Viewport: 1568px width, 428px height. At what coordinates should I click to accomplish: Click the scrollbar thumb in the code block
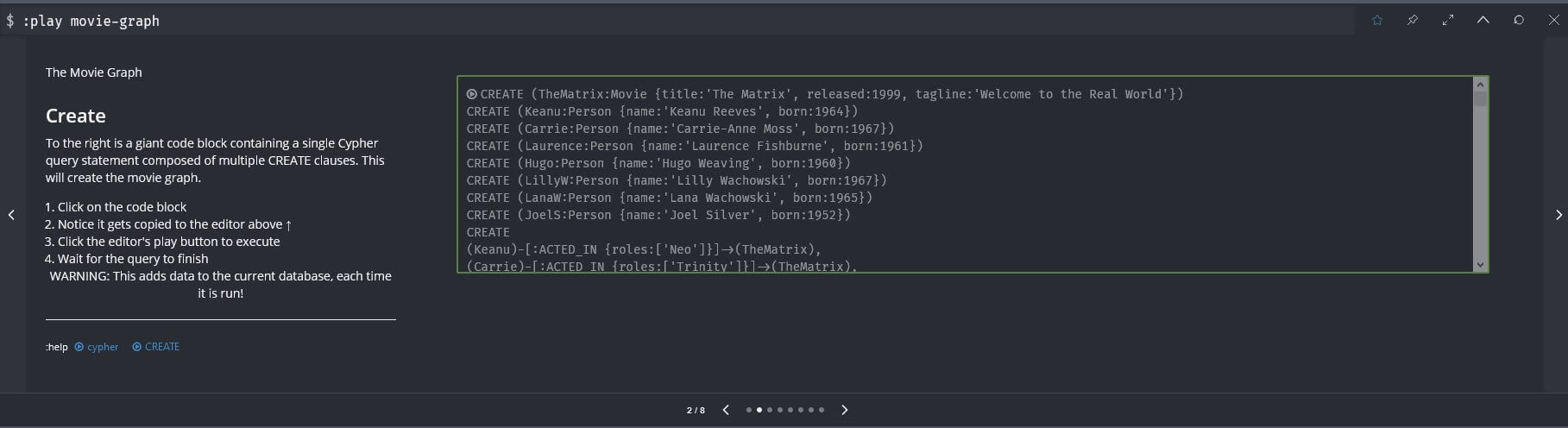point(1481,98)
